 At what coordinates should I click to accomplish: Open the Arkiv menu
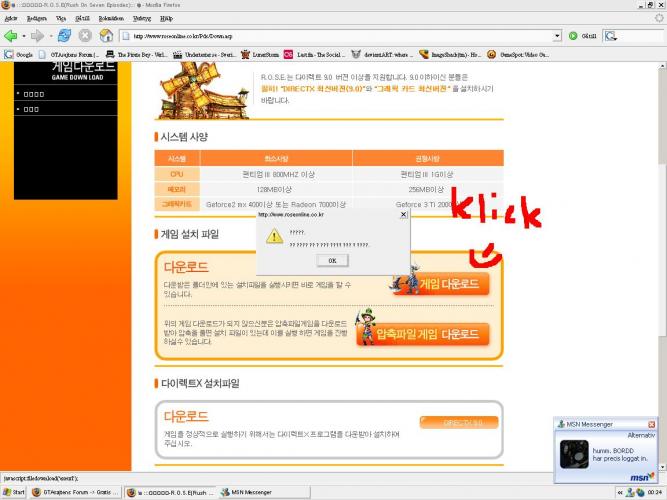coord(11,19)
